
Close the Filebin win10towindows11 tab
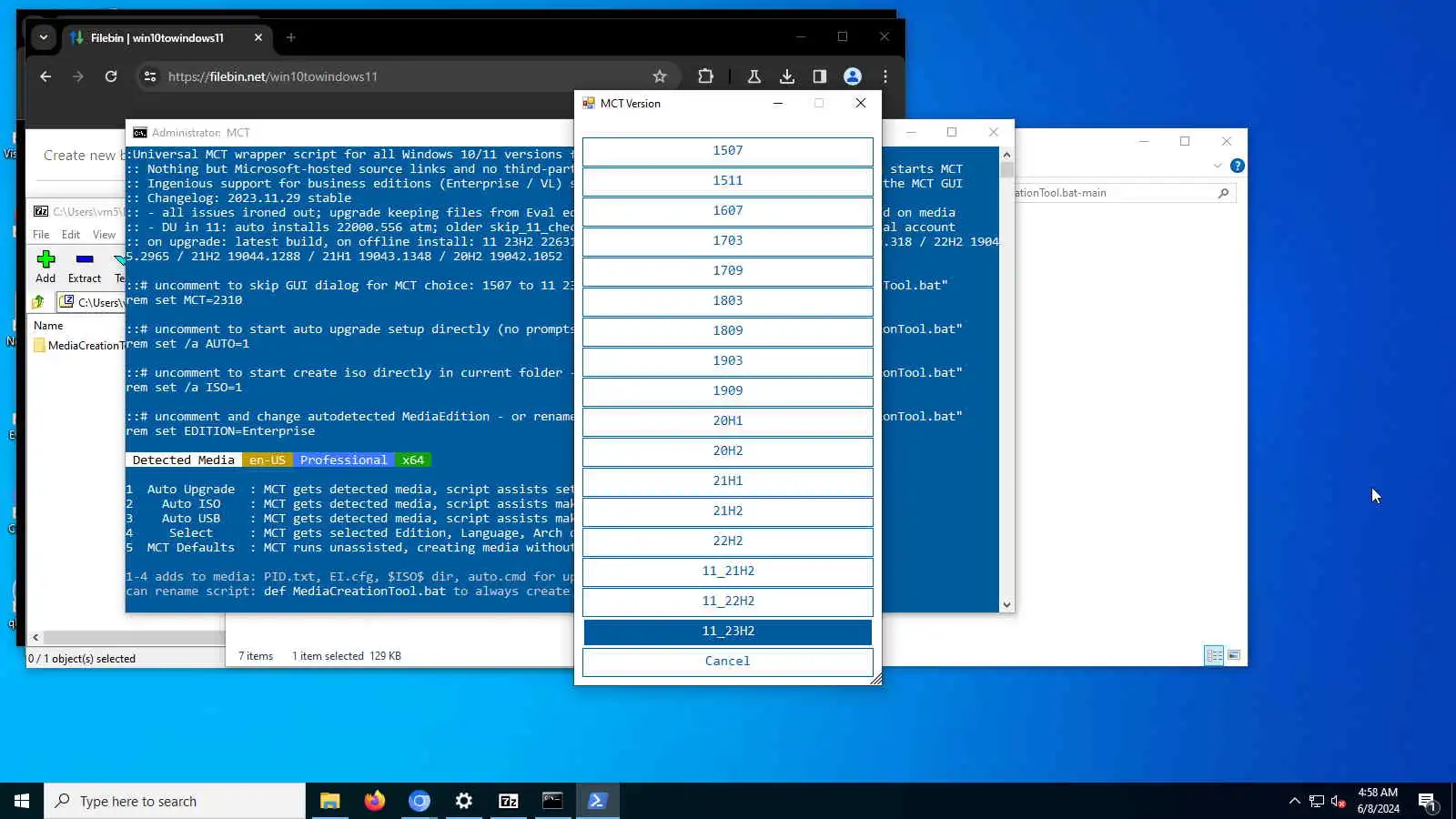click(258, 37)
